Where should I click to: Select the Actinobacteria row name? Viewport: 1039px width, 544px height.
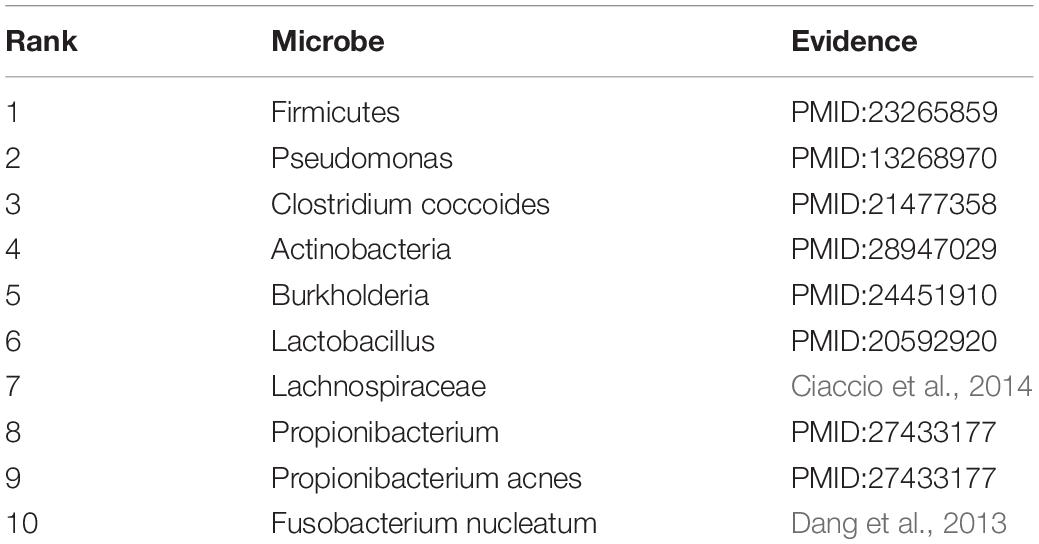click(x=361, y=249)
